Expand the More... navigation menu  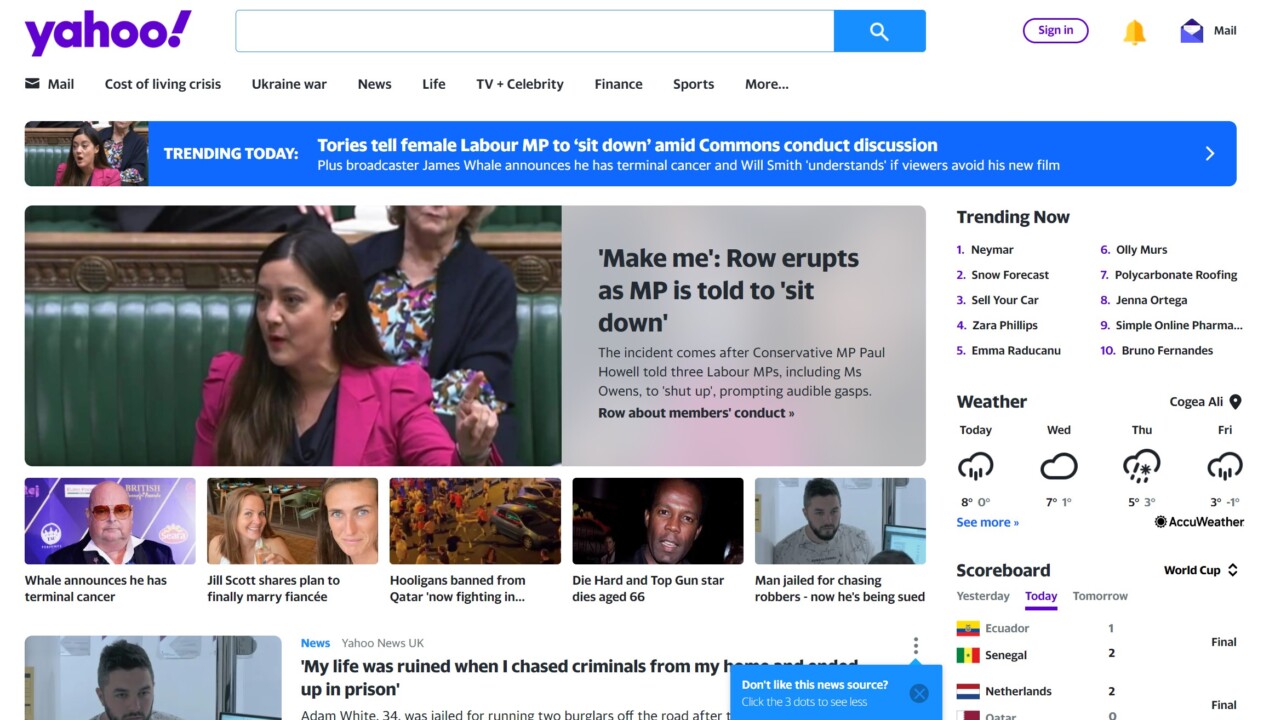pyautogui.click(x=766, y=84)
